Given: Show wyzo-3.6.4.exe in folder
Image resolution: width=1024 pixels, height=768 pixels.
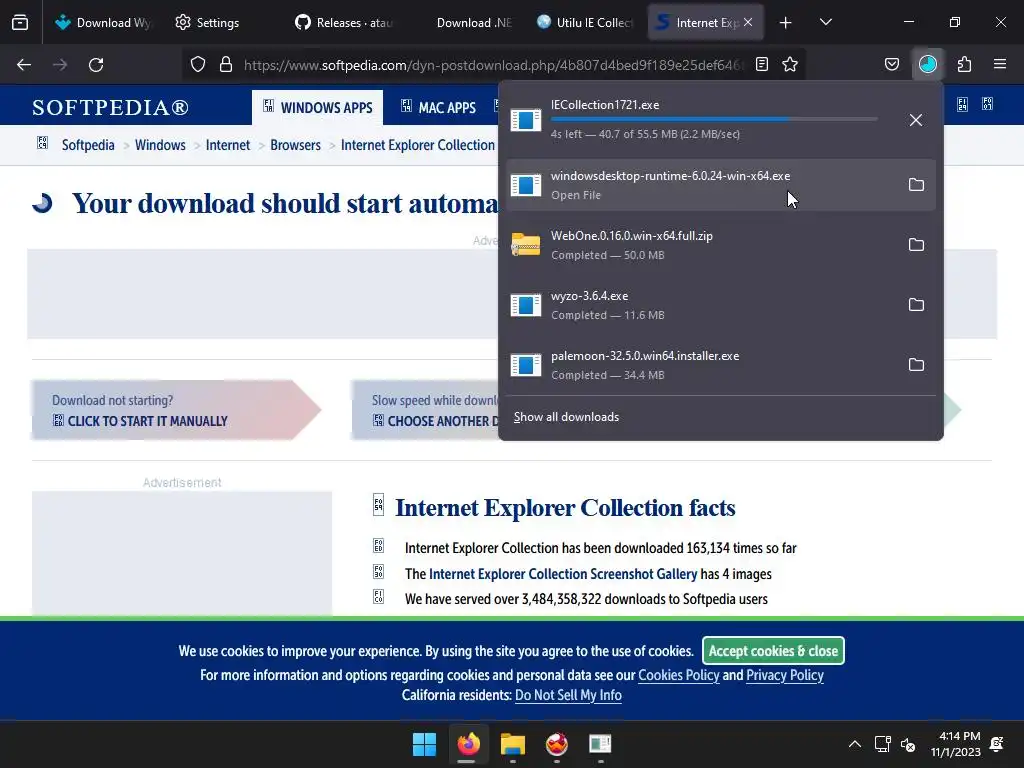Looking at the screenshot, I should [916, 305].
